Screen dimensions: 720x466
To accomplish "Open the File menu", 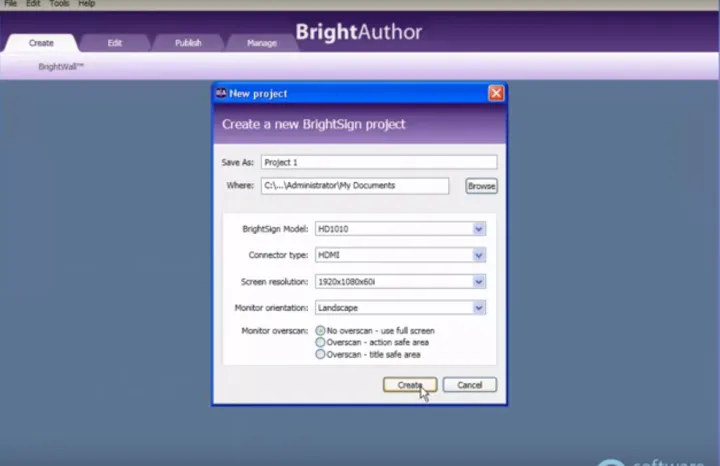I will 11,4.
